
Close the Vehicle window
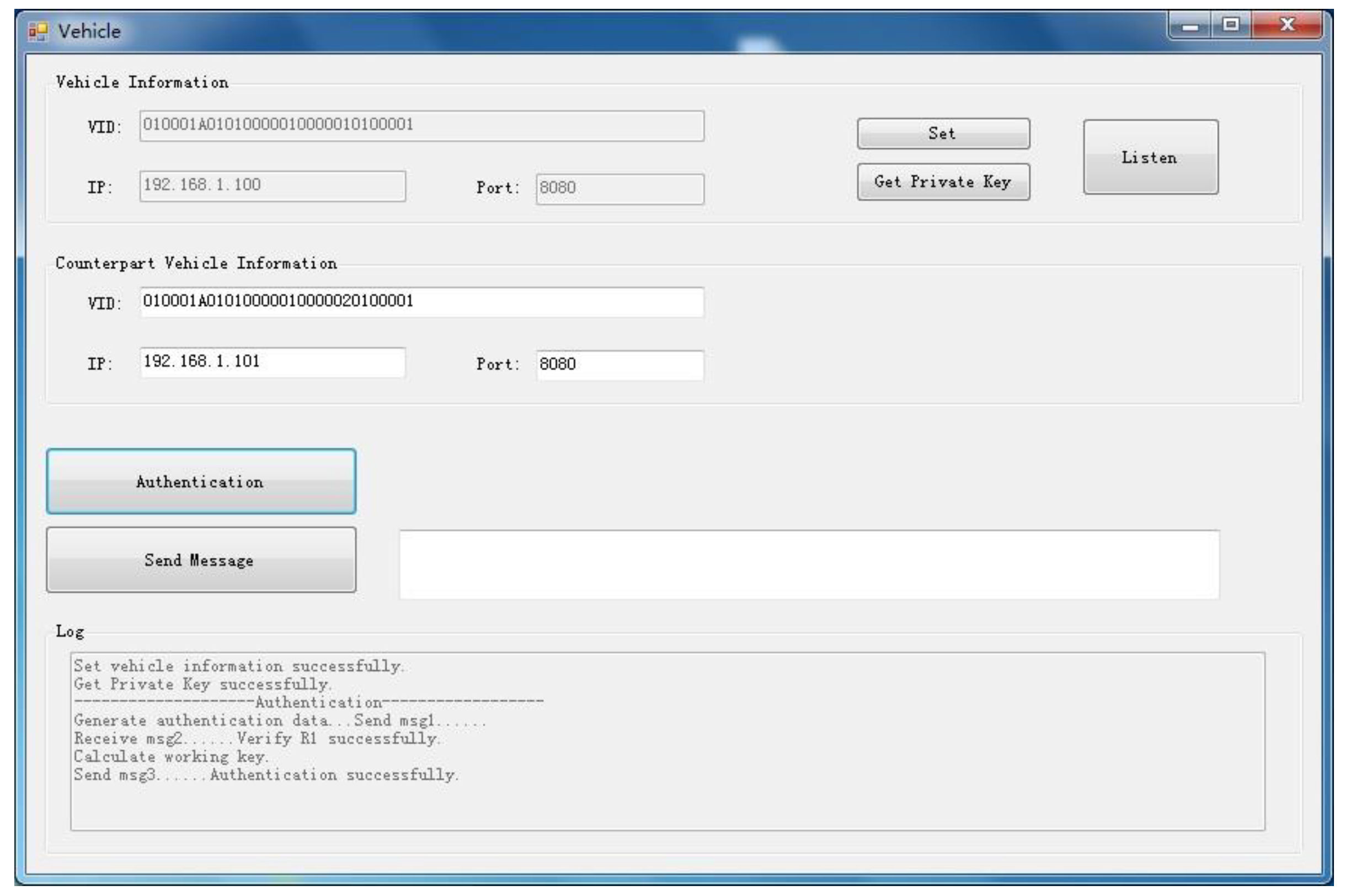(x=1287, y=25)
